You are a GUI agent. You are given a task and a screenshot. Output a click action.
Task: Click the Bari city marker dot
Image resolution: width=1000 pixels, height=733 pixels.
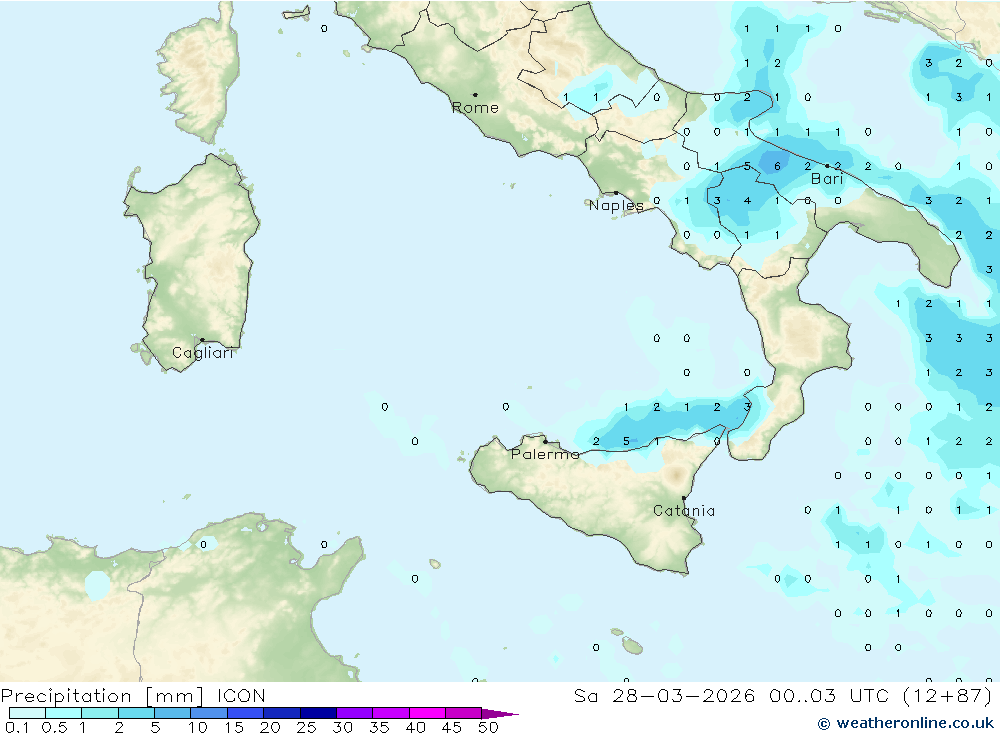[828, 166]
